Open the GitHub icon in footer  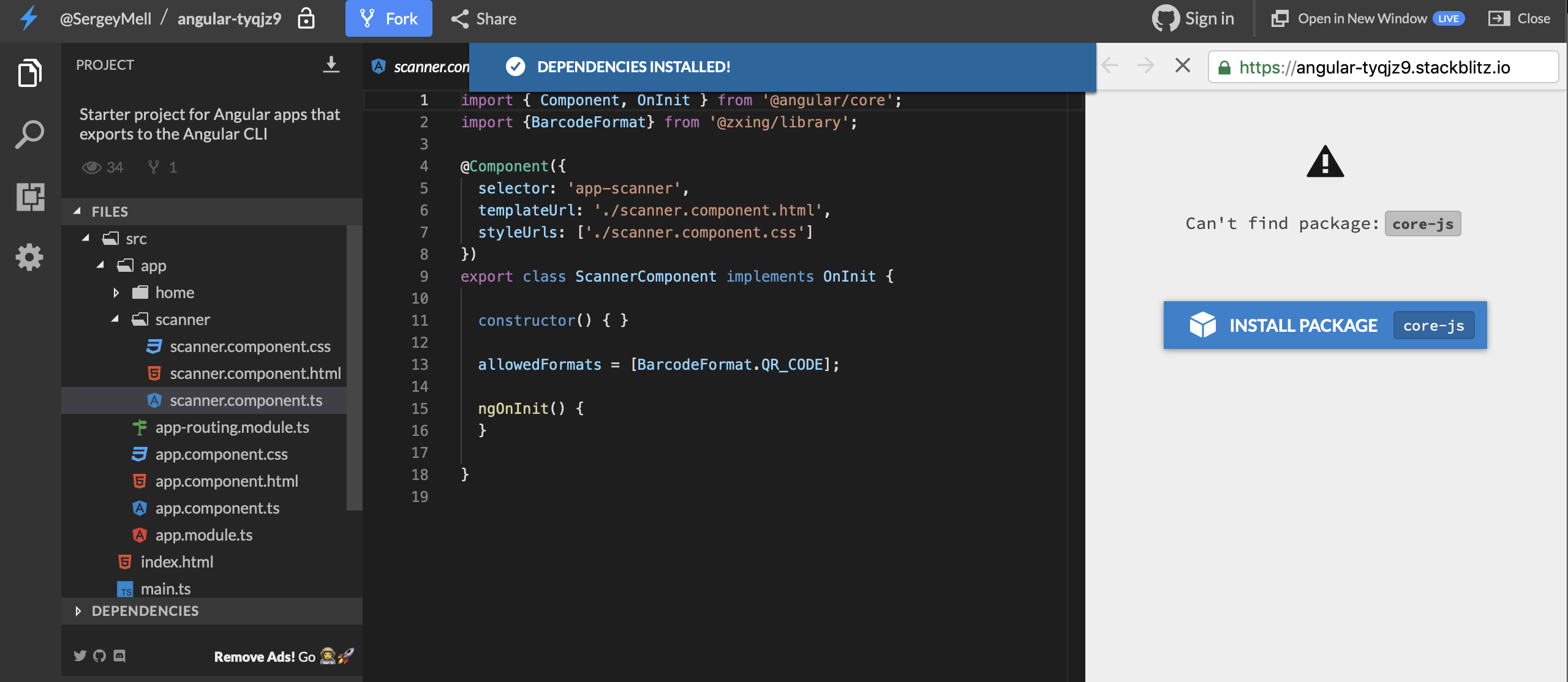pyautogui.click(x=99, y=656)
